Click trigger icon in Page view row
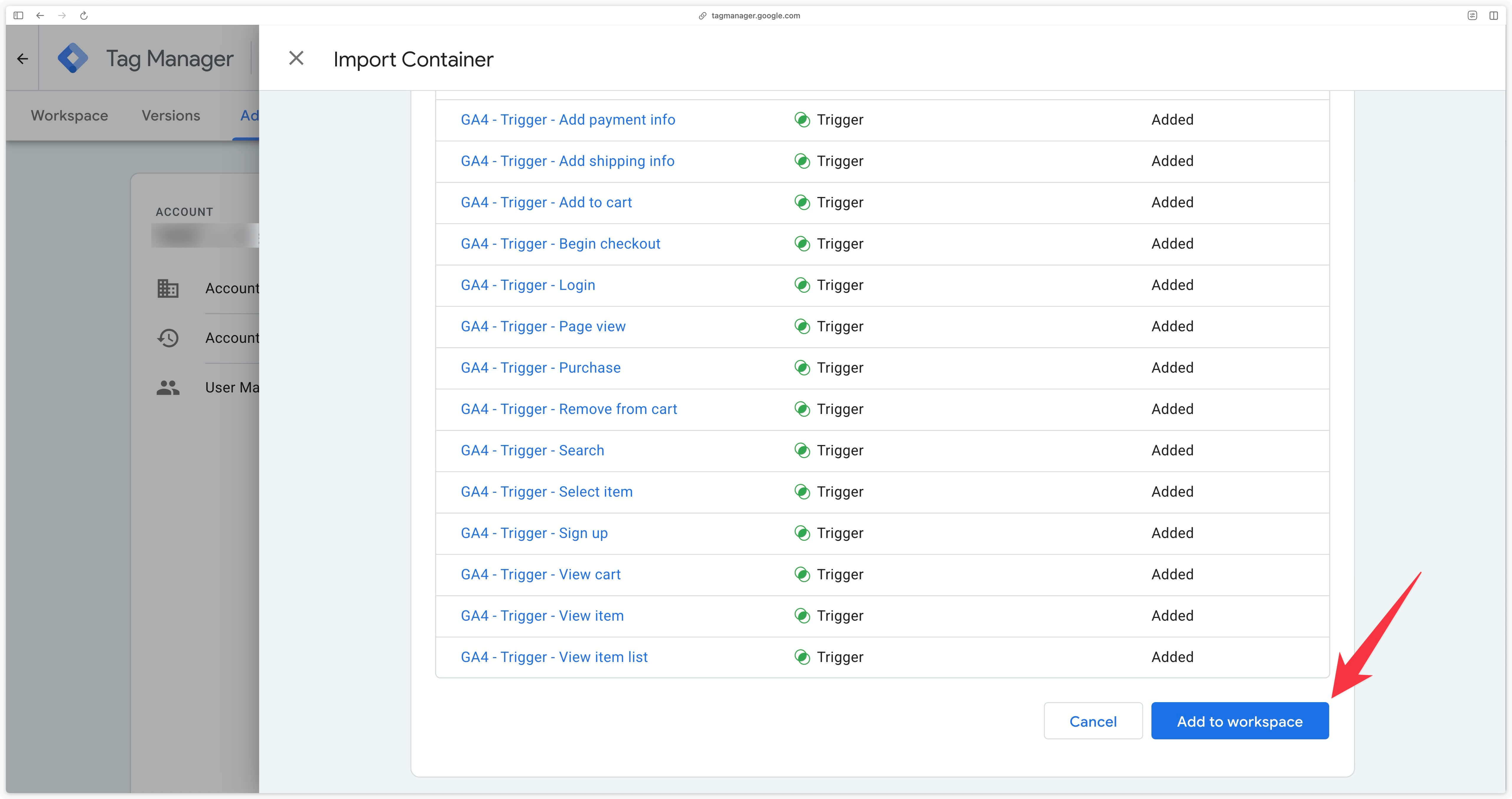The image size is (1512, 799). (802, 326)
